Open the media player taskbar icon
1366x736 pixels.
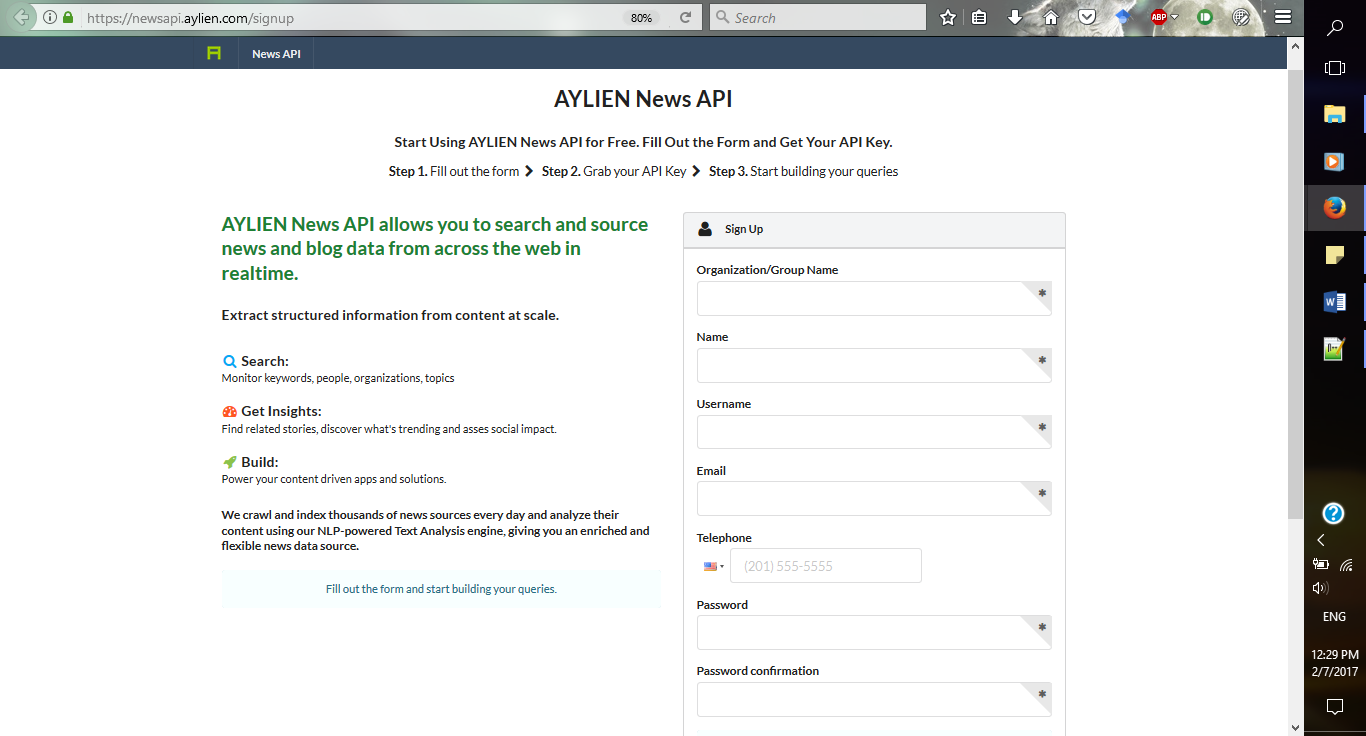[x=1335, y=161]
